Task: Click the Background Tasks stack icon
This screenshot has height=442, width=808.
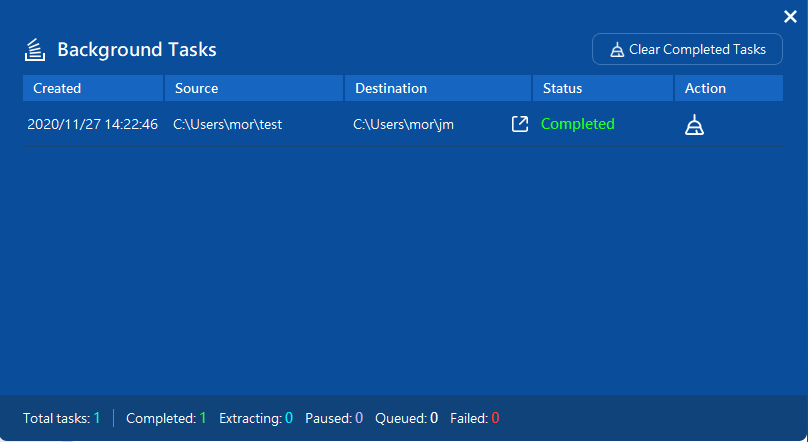Action: pos(35,50)
